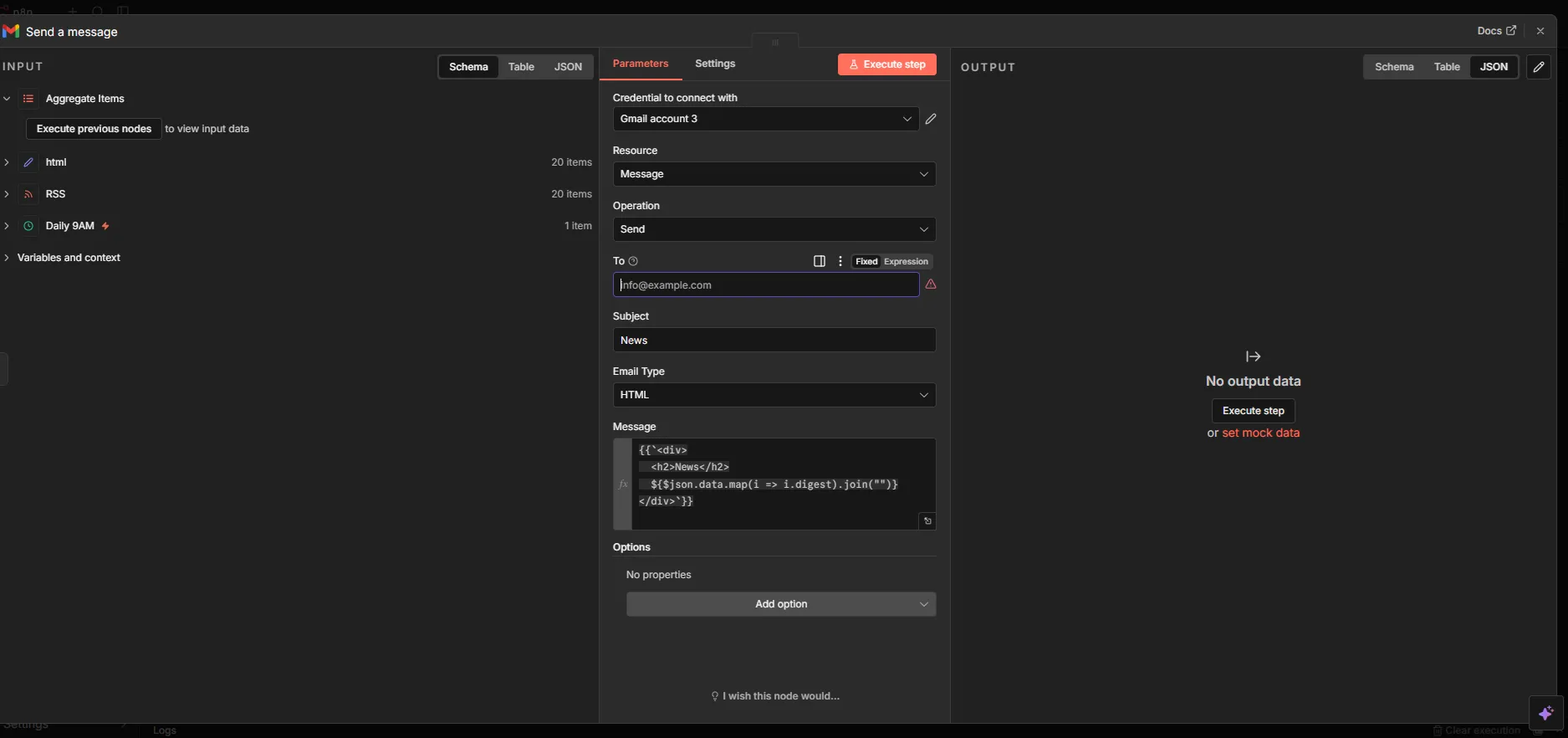The height and width of the screenshot is (738, 1568).
Task: Click the No properties text
Action: pyautogui.click(x=659, y=575)
